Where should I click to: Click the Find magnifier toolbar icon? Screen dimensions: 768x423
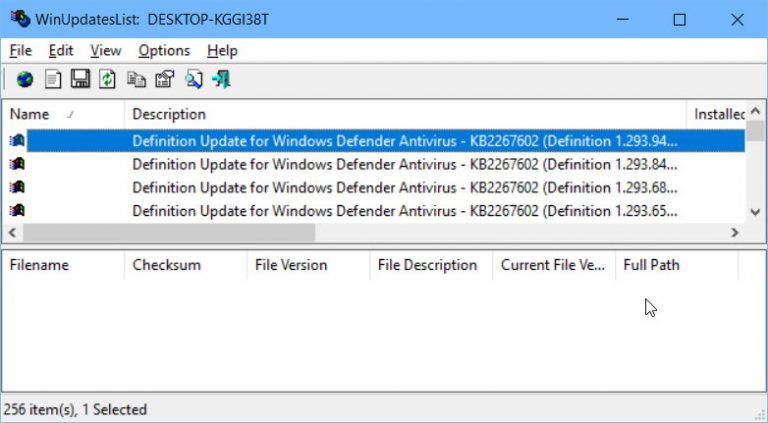[192, 79]
